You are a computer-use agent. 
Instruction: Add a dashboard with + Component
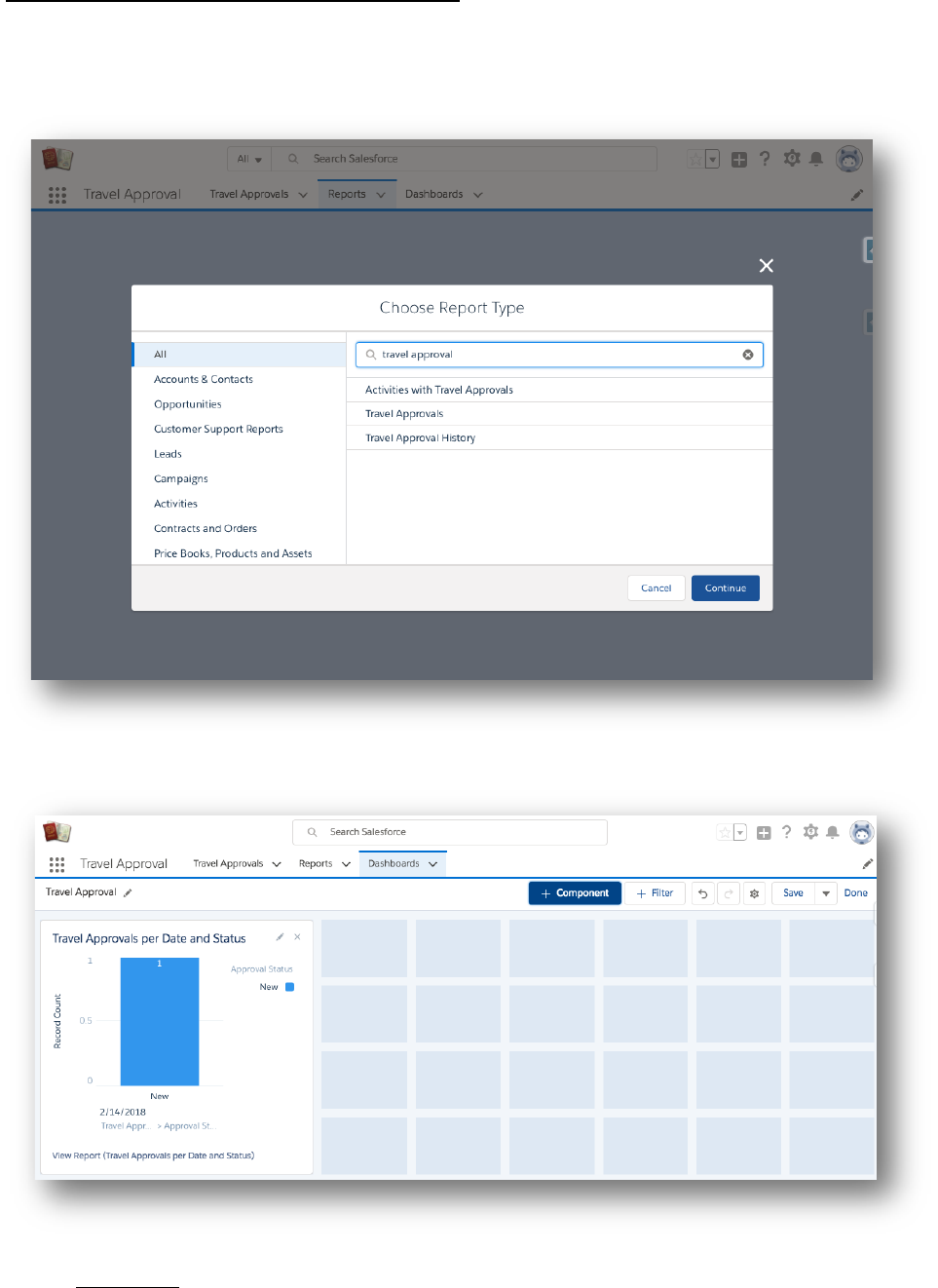[575, 893]
